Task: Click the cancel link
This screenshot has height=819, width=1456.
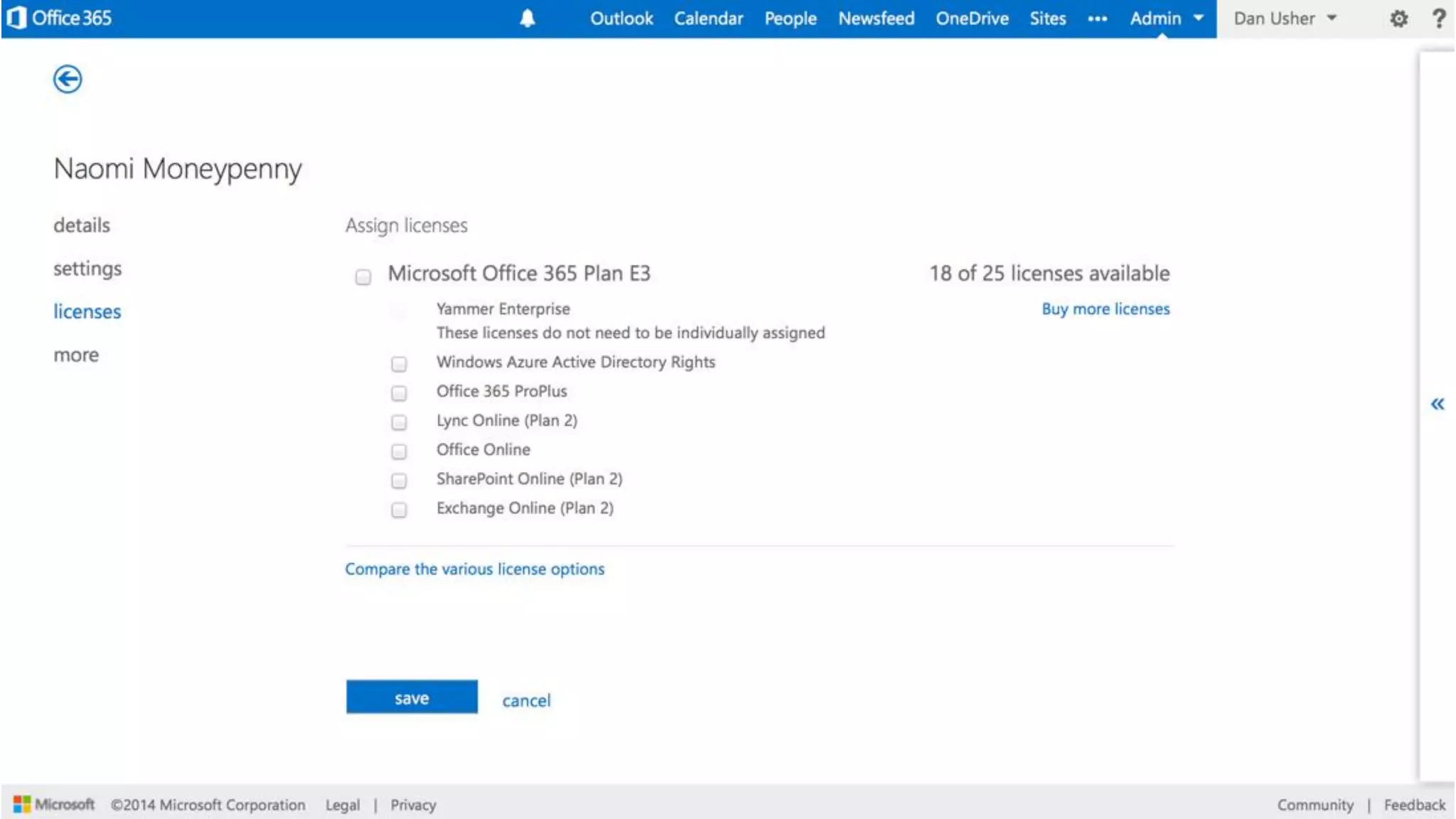Action: [526, 700]
